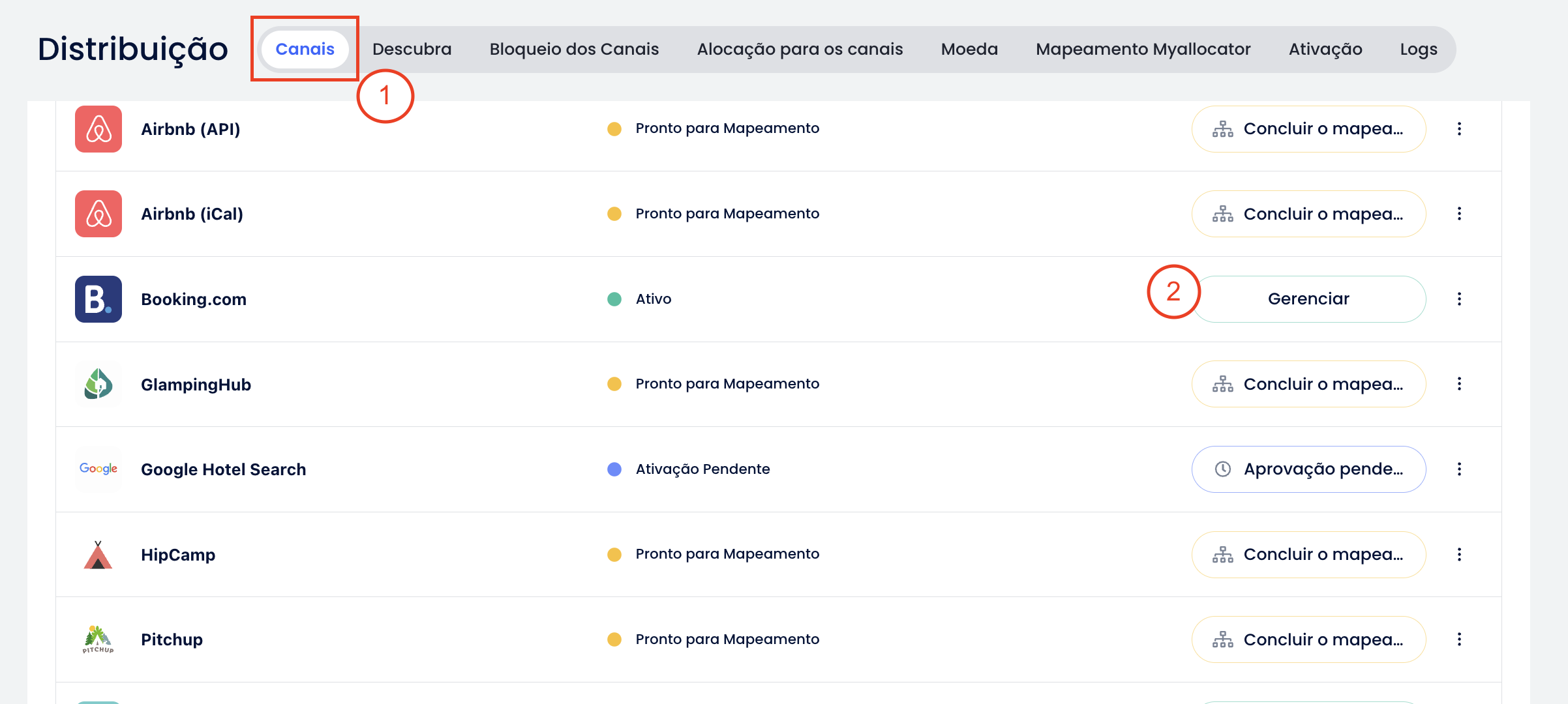
Task: Open the three-dot menu for Booking.com
Action: [1459, 299]
